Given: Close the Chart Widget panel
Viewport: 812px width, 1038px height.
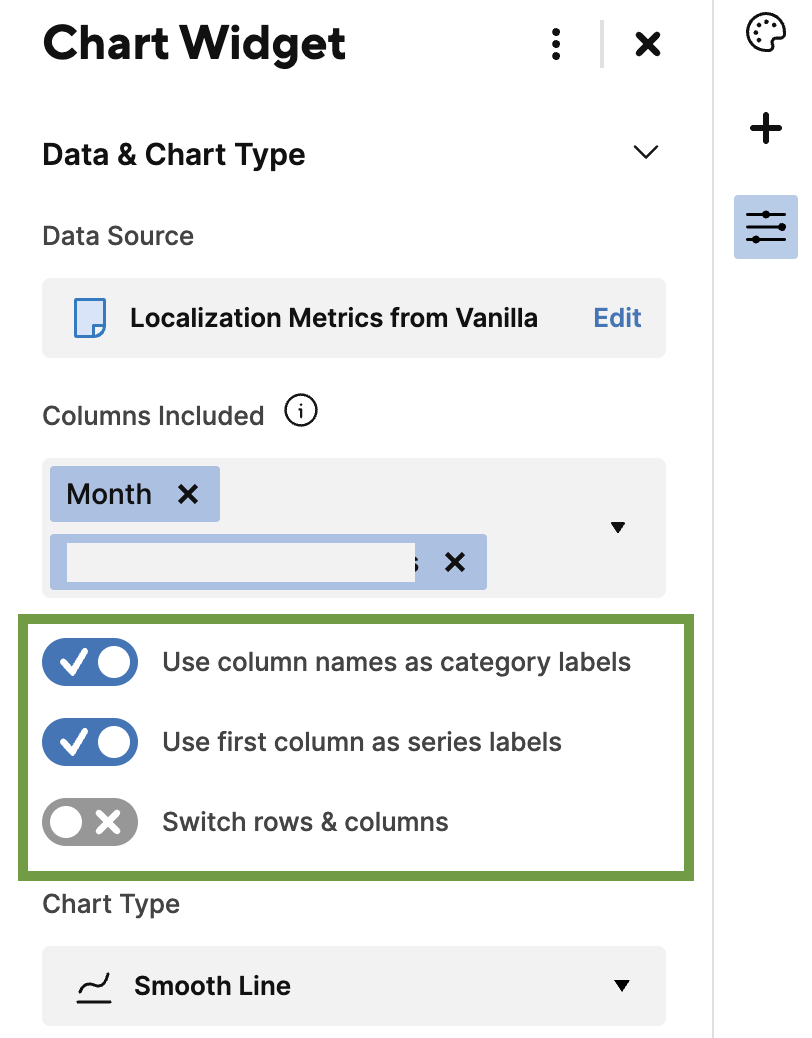Looking at the screenshot, I should pos(647,44).
